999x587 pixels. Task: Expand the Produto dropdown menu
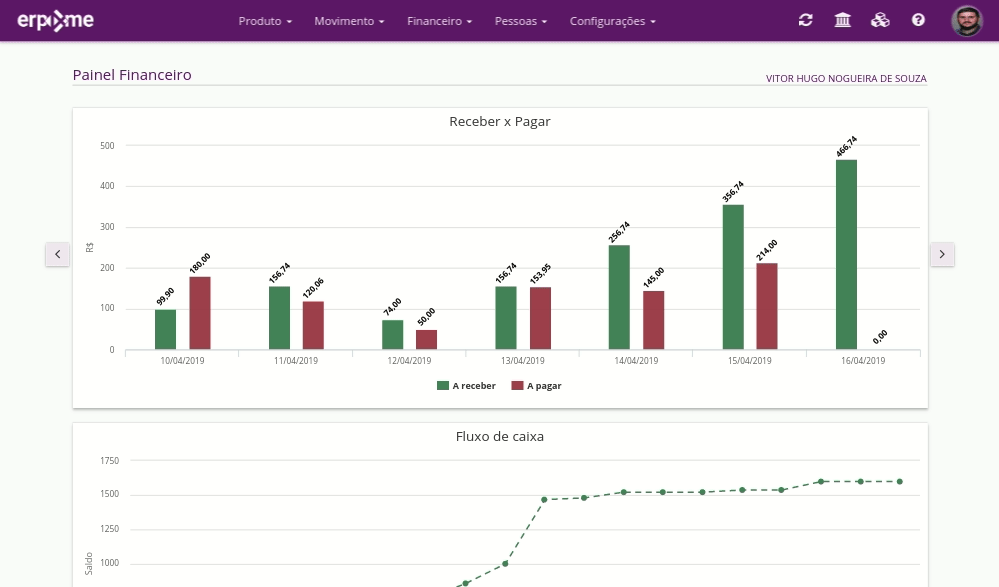pyautogui.click(x=265, y=21)
